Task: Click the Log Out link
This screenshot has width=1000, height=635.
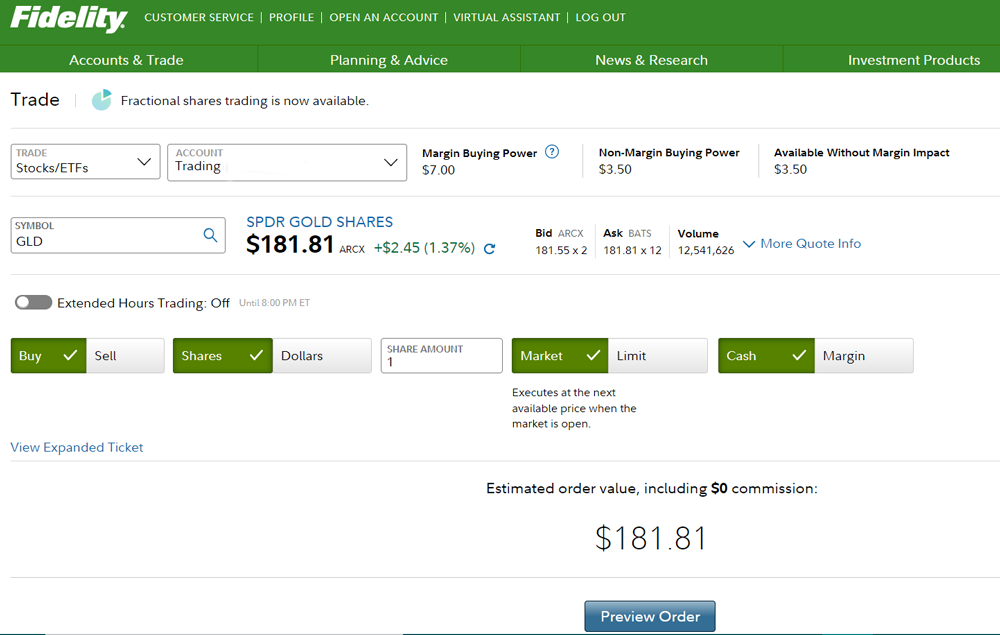Action: (600, 17)
